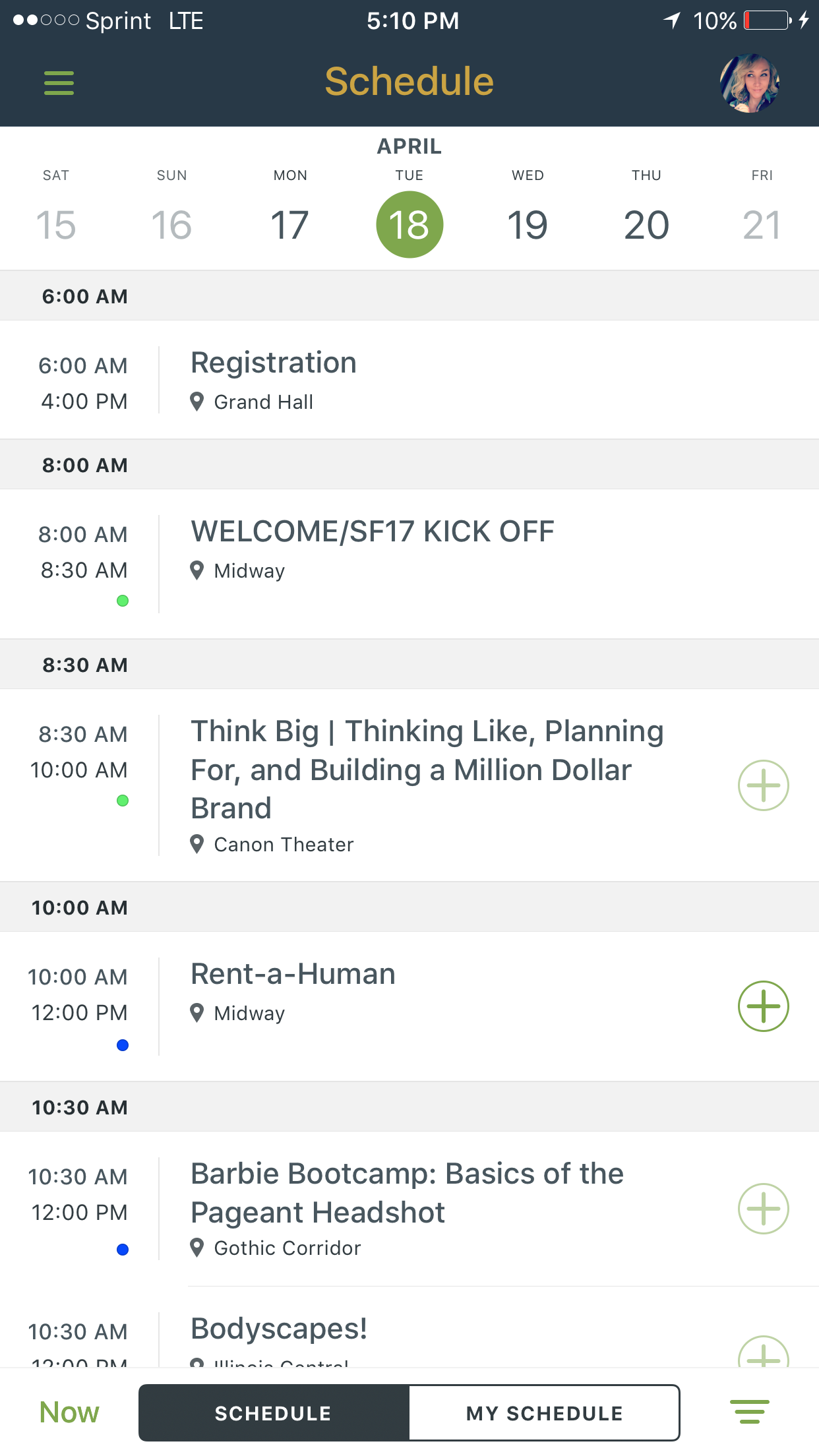Open the Registration session details

click(x=274, y=363)
